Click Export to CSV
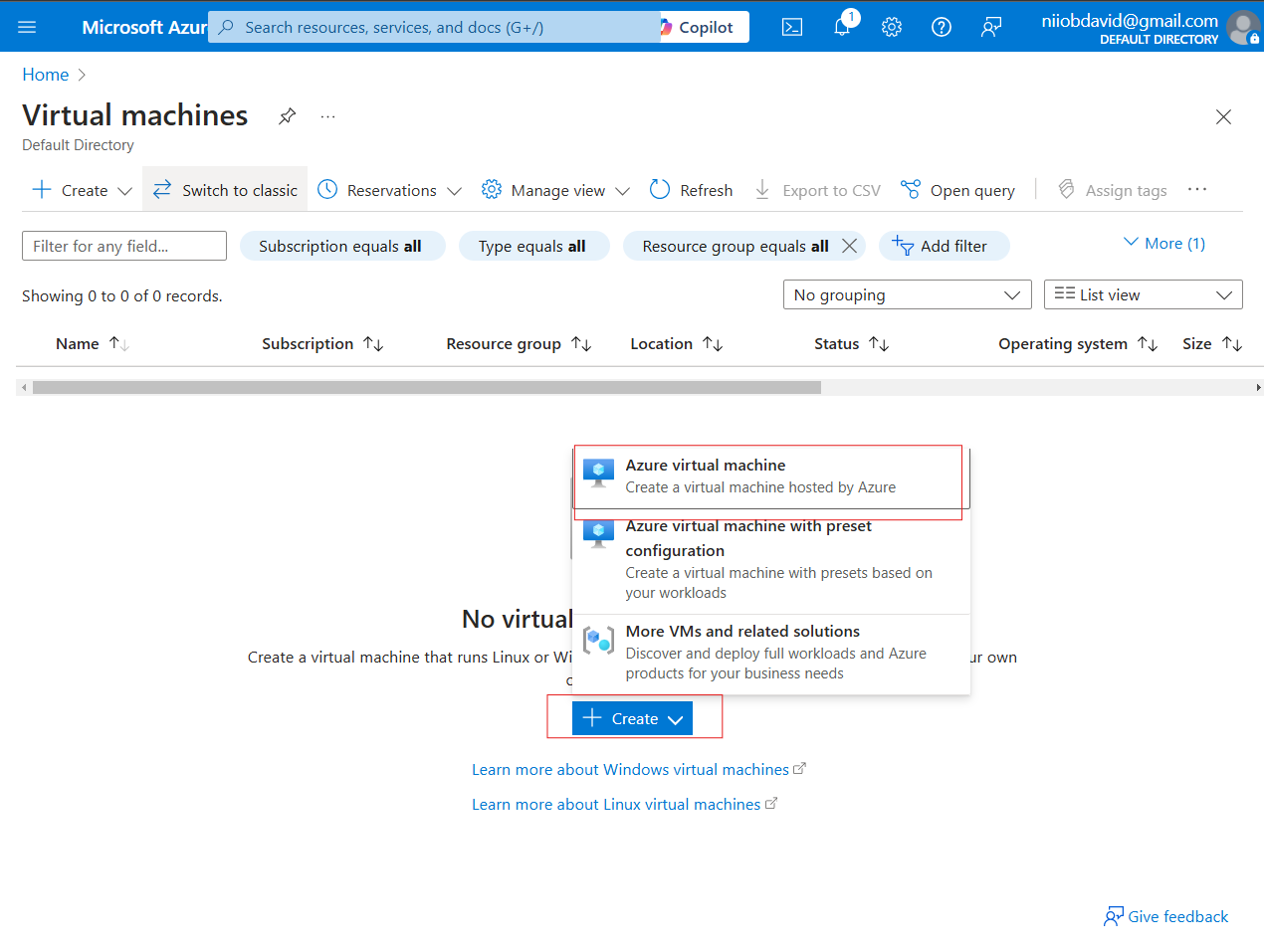1264x952 pixels. (x=817, y=190)
